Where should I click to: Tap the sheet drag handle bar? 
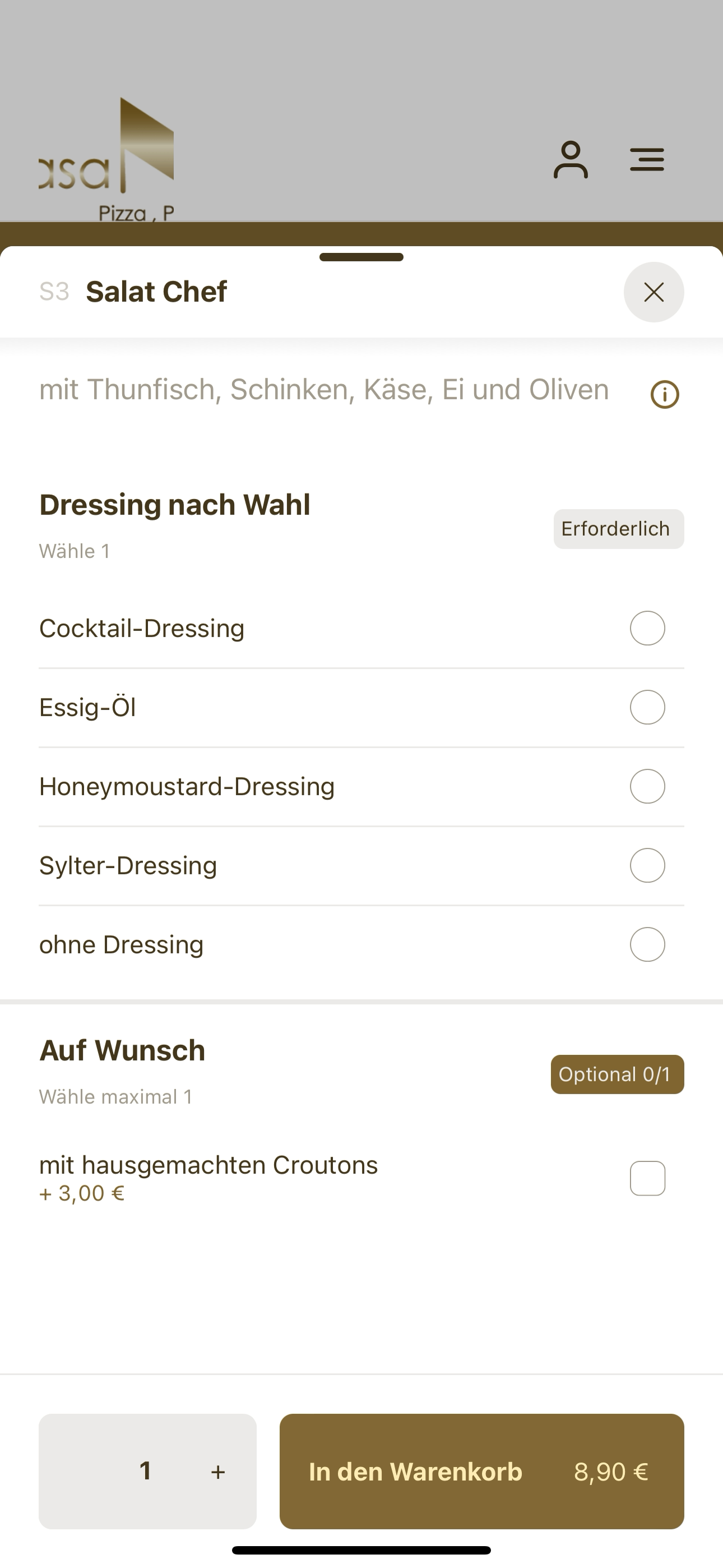click(361, 257)
